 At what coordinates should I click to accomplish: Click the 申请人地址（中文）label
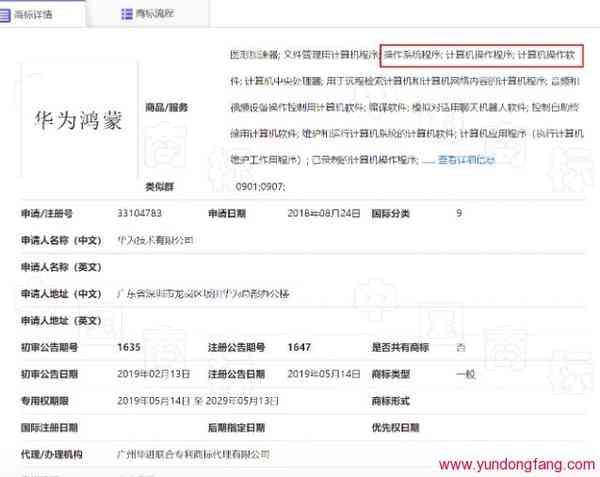(61, 294)
